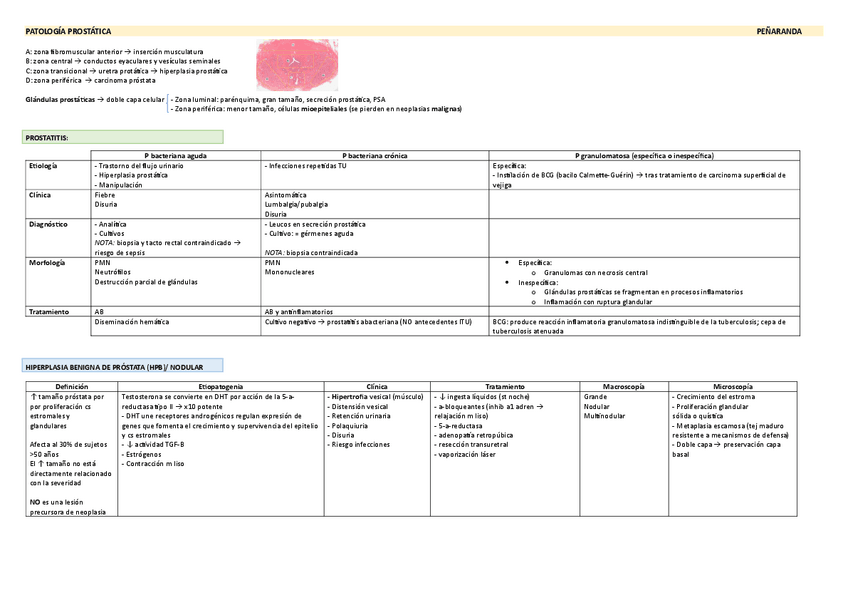The height and width of the screenshot is (600, 848).
Task: Click 'Polaquiuria' text
Action: [x=349, y=426]
